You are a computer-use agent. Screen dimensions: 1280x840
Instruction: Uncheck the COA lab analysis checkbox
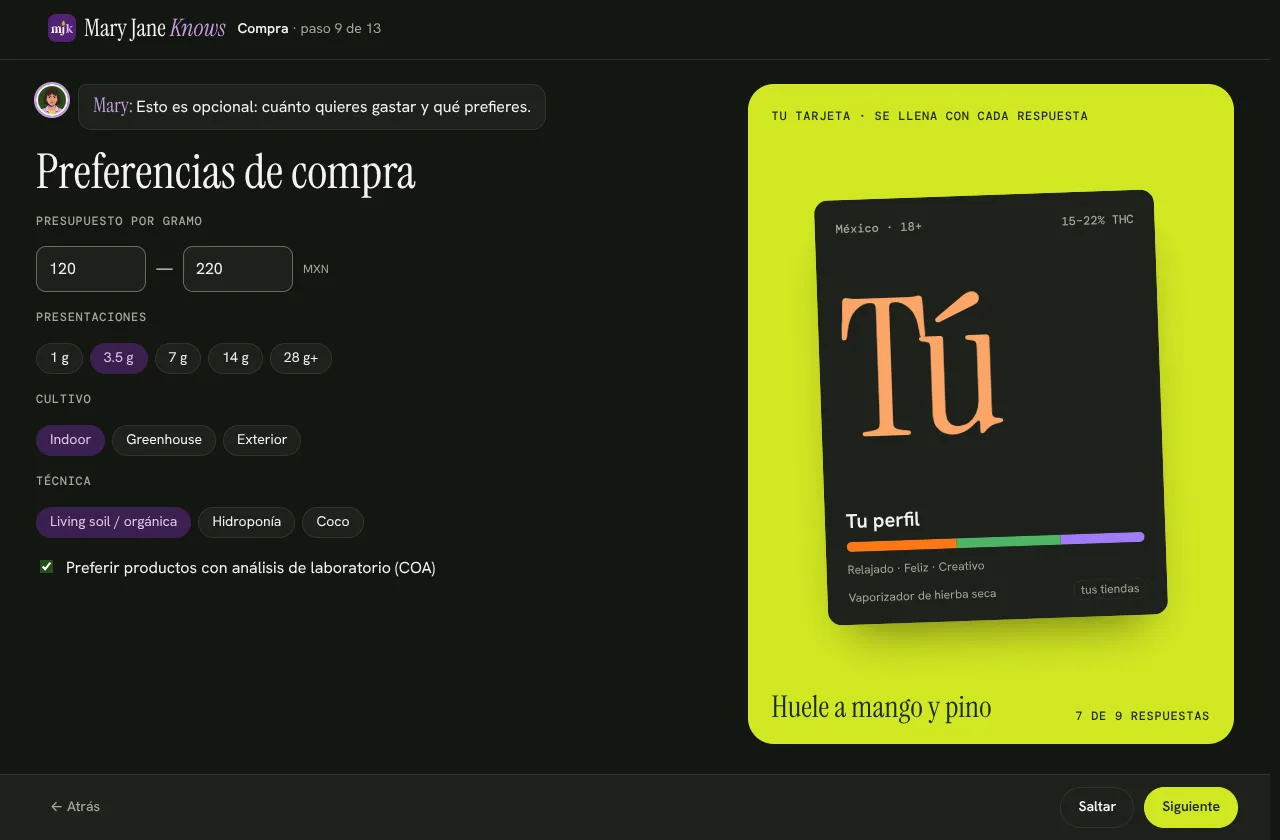[46, 567]
